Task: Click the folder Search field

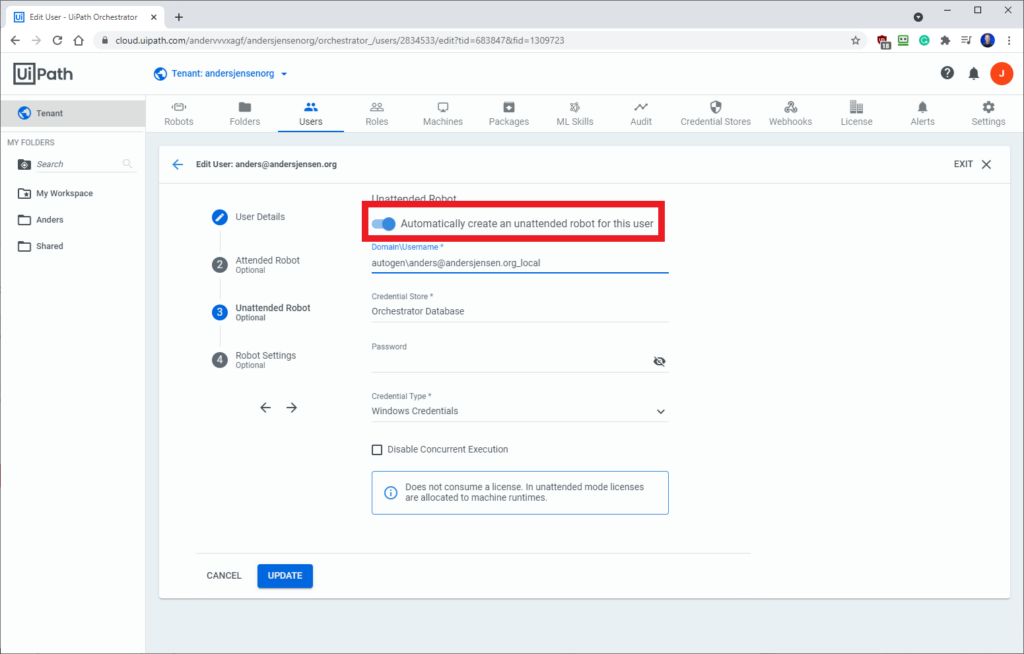Action: [x=77, y=164]
